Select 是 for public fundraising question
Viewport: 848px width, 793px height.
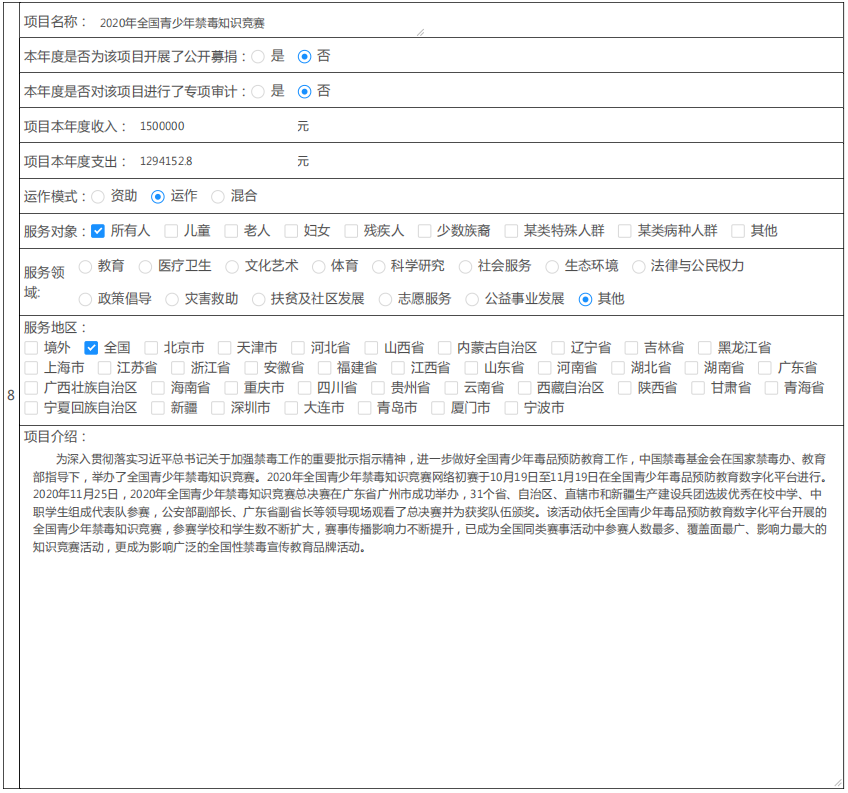click(x=258, y=56)
